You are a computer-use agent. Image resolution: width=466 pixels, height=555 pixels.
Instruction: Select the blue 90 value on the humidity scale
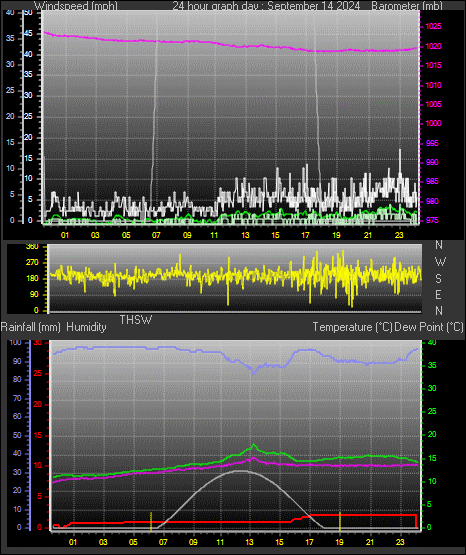(17, 362)
